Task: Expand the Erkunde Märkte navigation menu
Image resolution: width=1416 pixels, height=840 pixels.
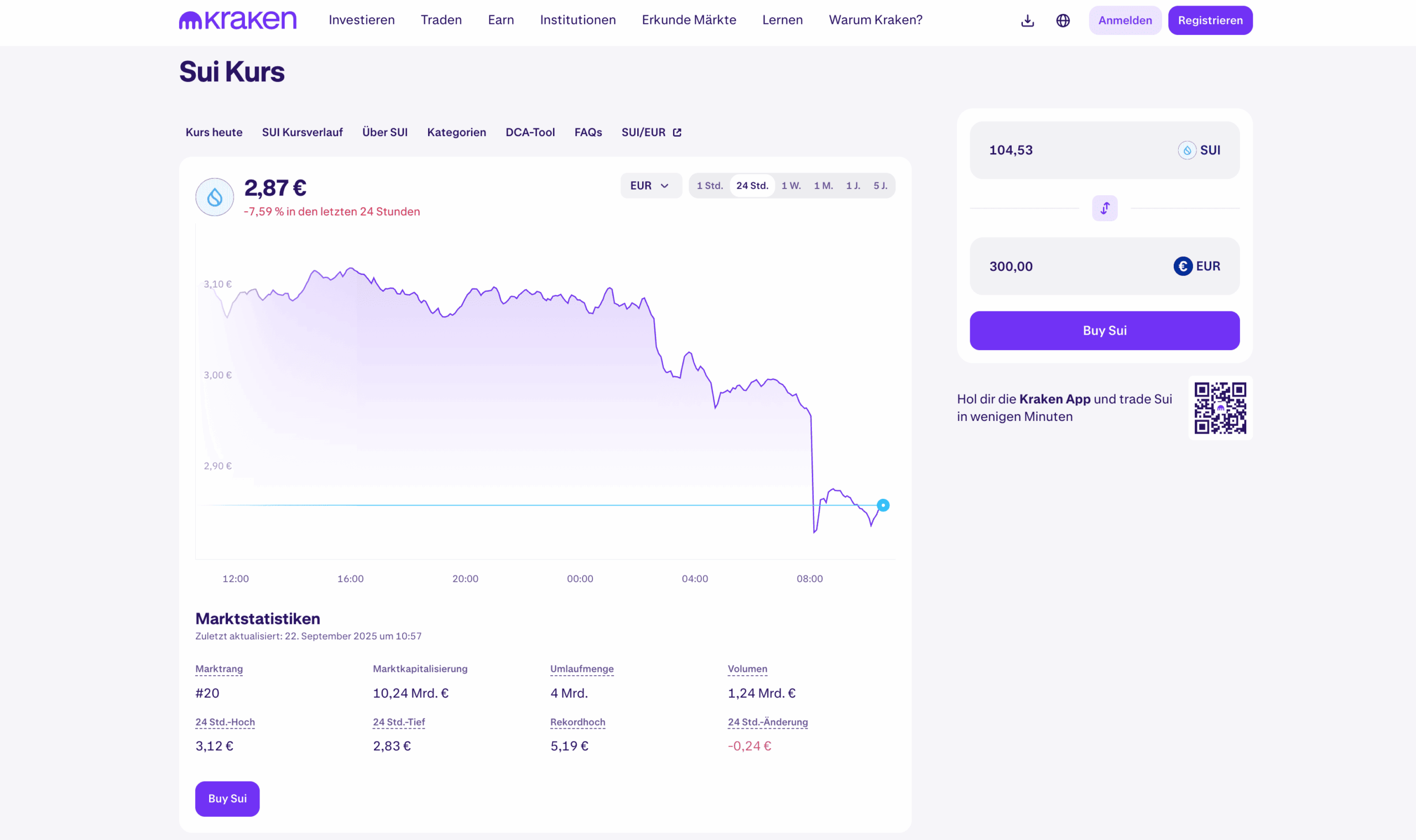Action: [x=689, y=20]
